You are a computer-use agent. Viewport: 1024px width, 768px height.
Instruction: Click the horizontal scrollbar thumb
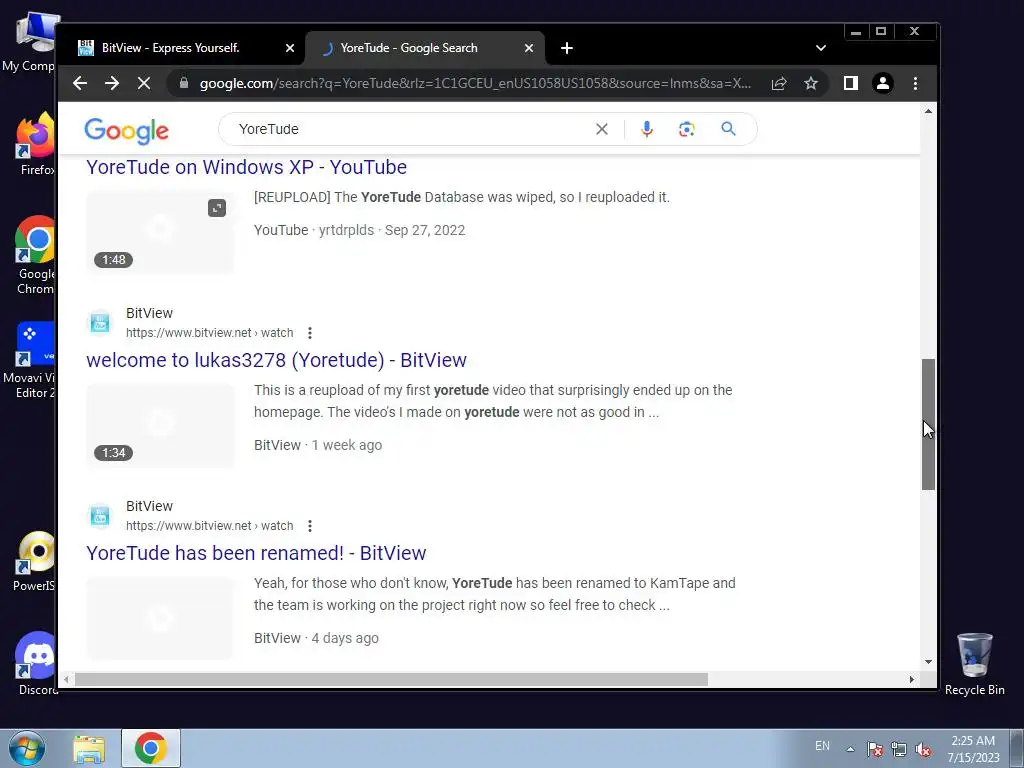(x=391, y=679)
